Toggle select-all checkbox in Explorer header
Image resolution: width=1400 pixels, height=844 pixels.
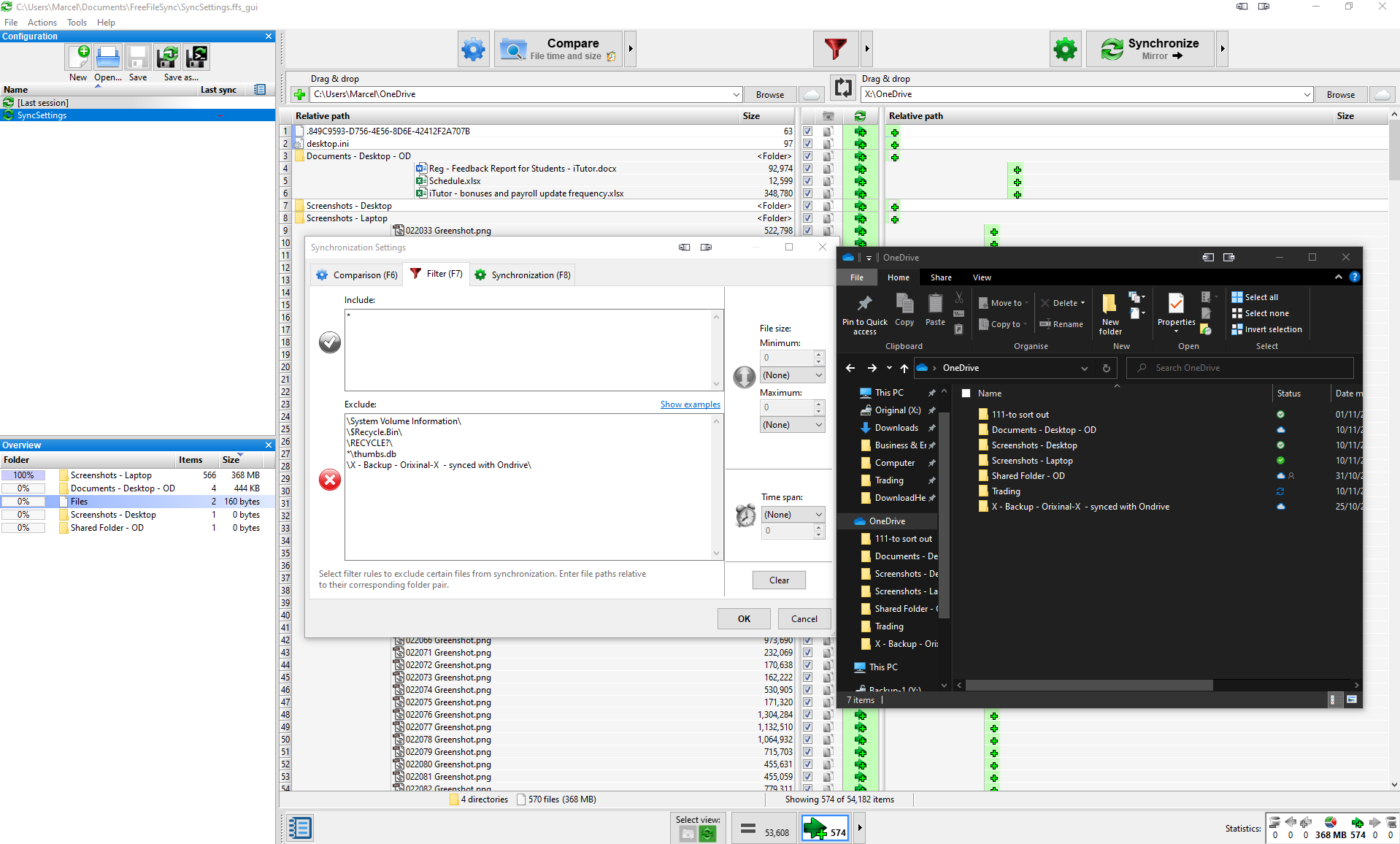pyautogui.click(x=966, y=394)
